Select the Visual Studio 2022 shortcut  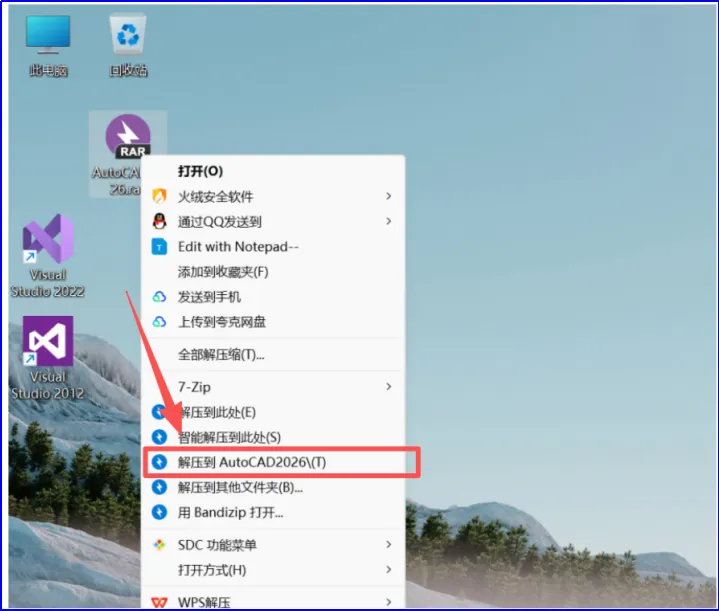click(x=48, y=256)
